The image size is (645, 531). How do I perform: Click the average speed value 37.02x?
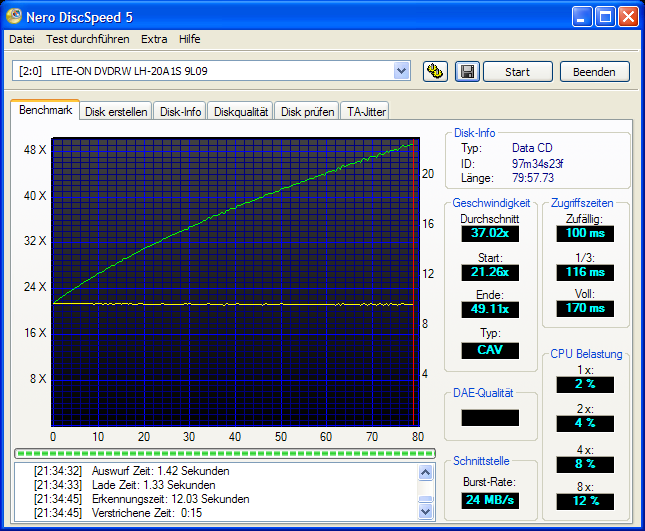[x=490, y=233]
